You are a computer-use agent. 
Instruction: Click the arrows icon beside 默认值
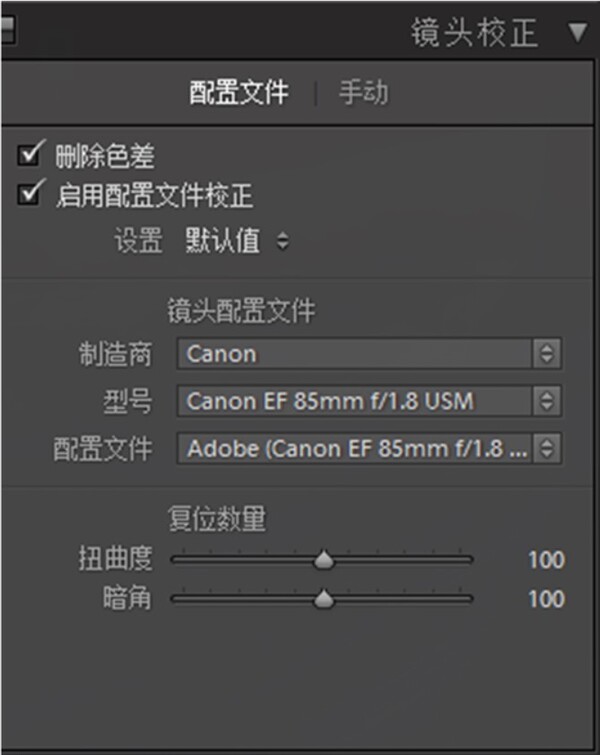283,241
